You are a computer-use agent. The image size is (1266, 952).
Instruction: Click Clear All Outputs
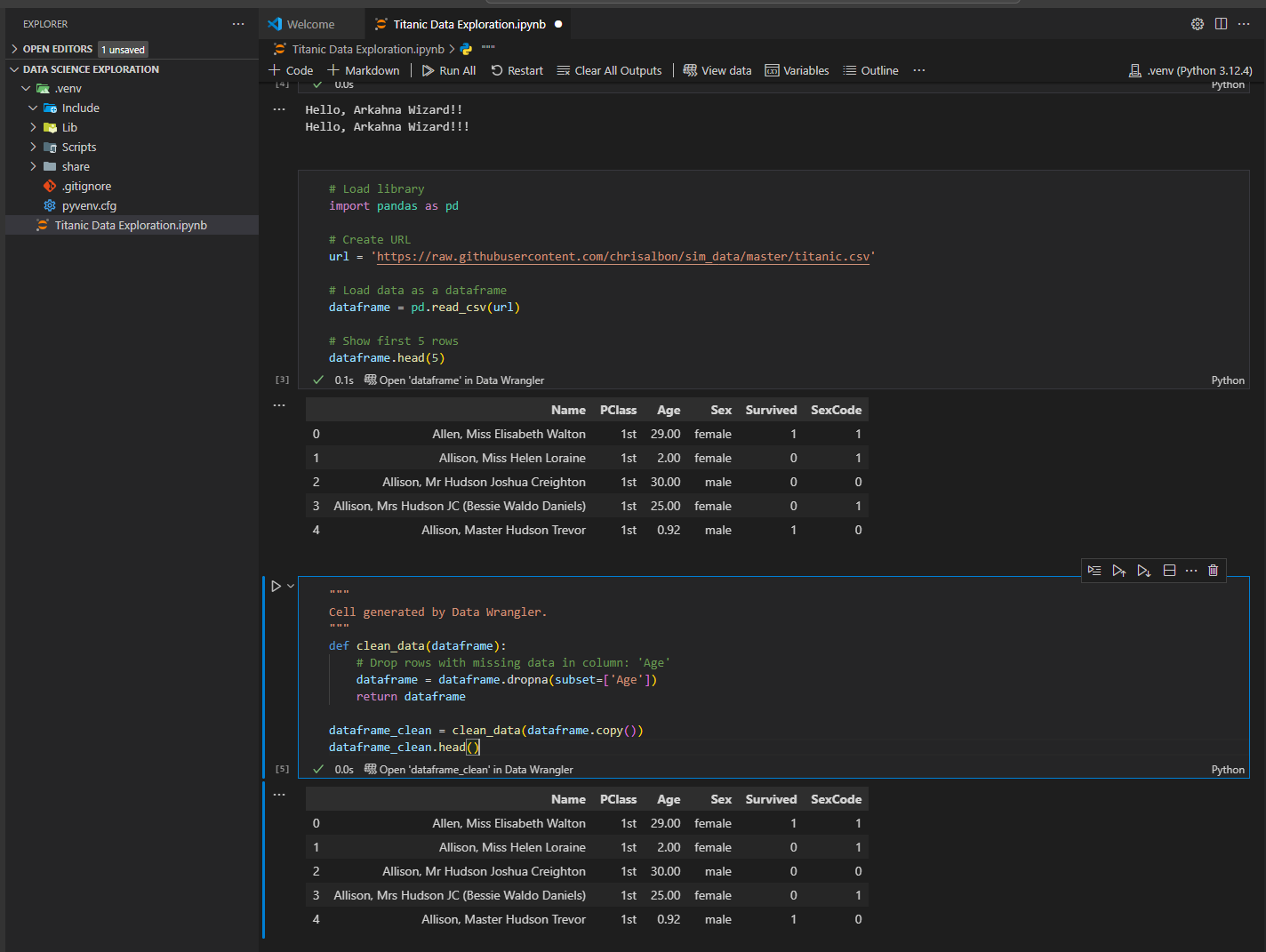(x=609, y=70)
